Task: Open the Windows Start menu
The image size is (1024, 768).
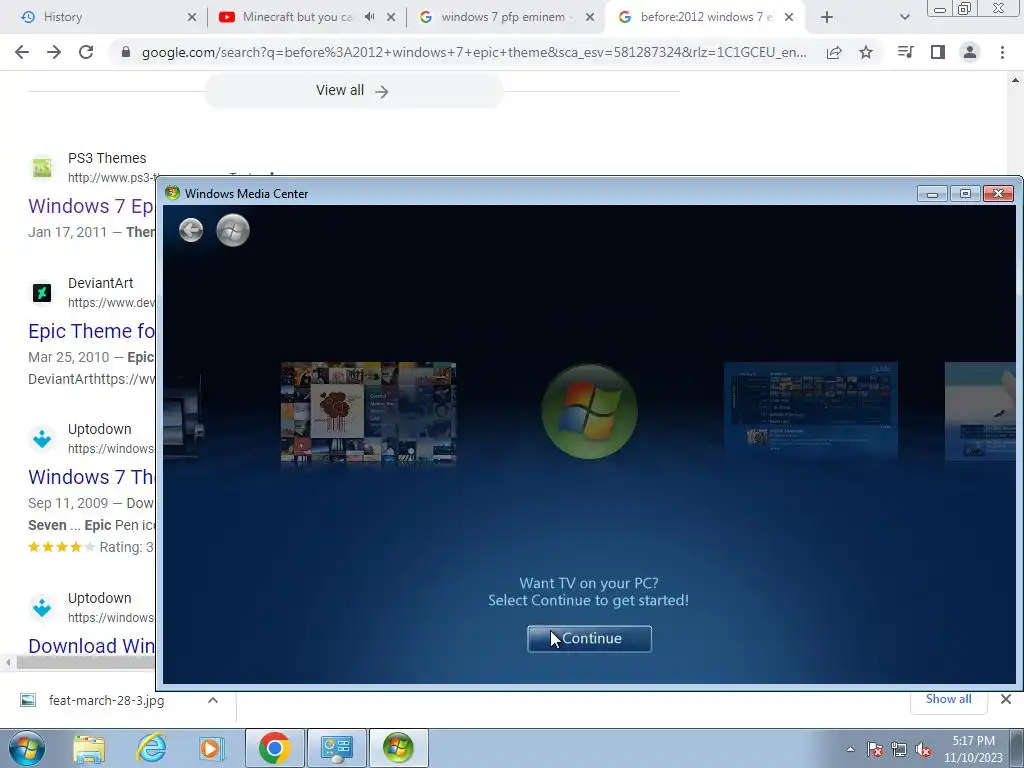Action: 27,748
